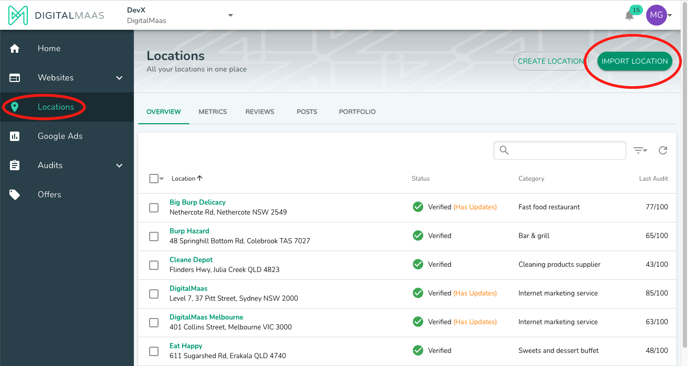This screenshot has width=688, height=366.
Task: Expand the Audits submenu chevron
Action: pyautogui.click(x=119, y=165)
